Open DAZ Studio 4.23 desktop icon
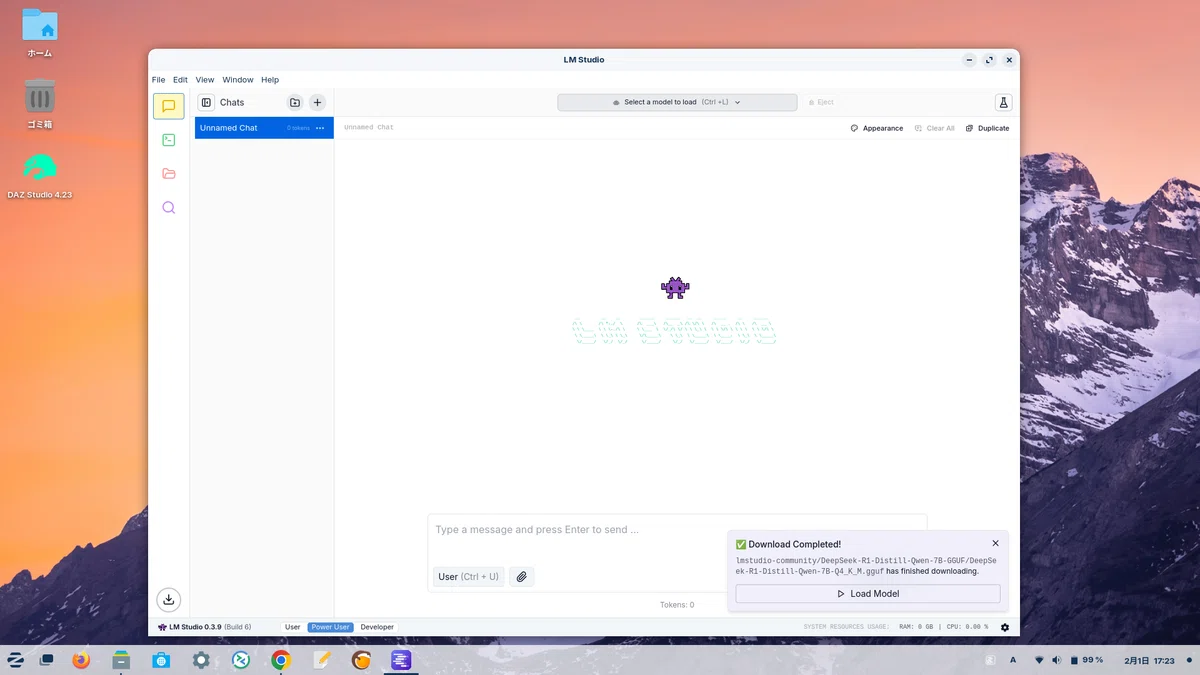The height and width of the screenshot is (675, 1200). (x=40, y=176)
